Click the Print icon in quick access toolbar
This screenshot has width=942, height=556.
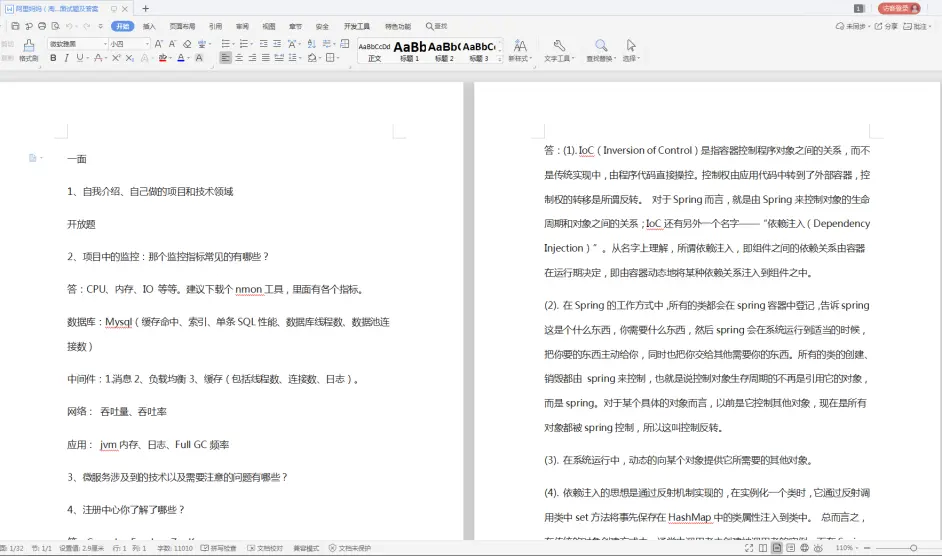[x=41, y=26]
